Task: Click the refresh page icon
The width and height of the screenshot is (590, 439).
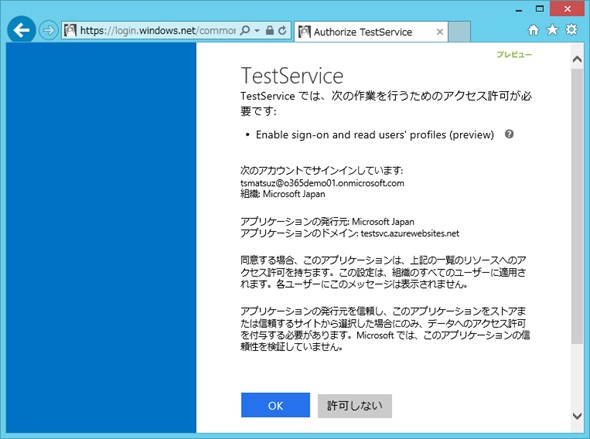Action: (x=282, y=30)
